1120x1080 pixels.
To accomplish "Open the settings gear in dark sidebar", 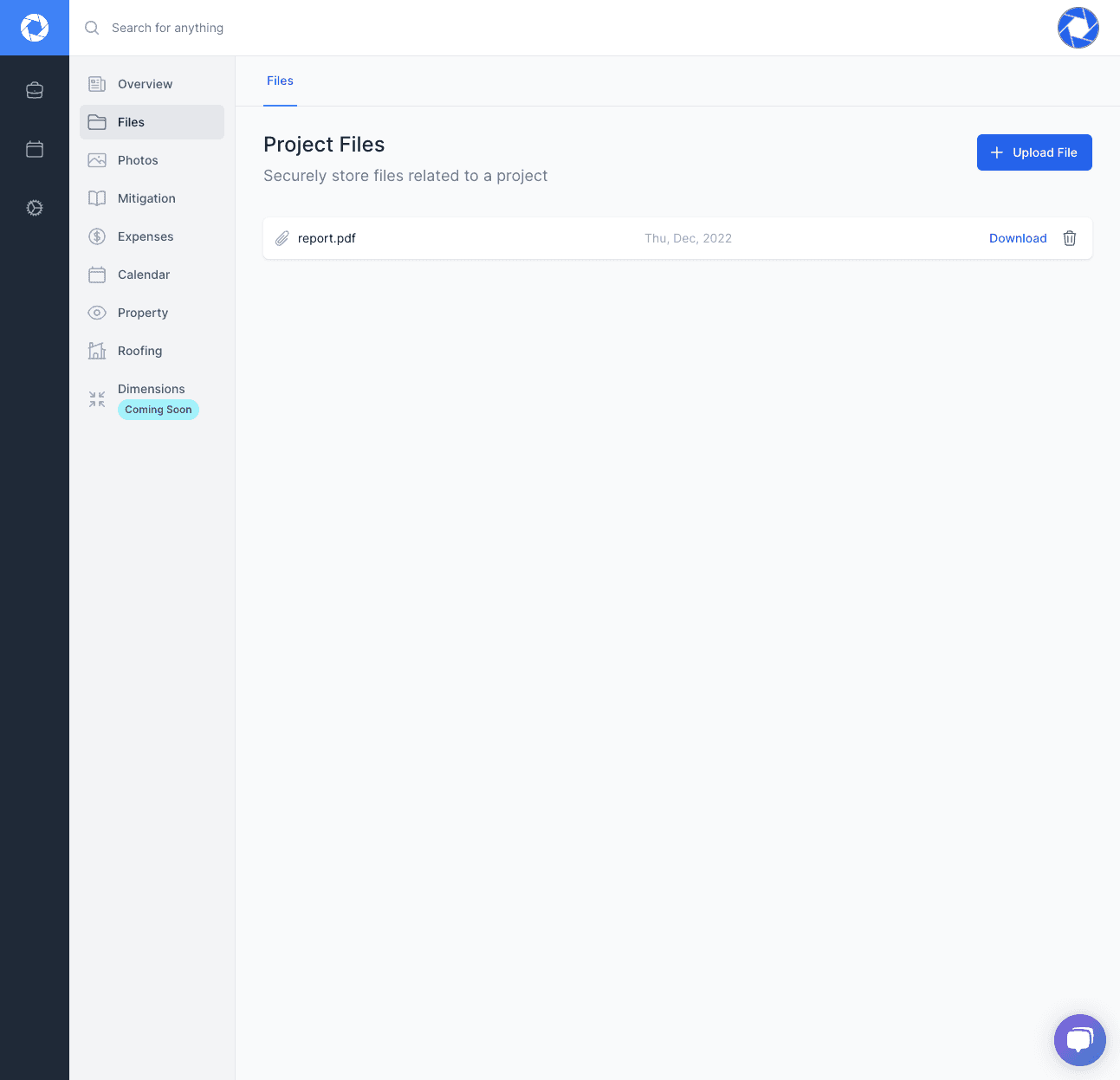I will tap(35, 208).
